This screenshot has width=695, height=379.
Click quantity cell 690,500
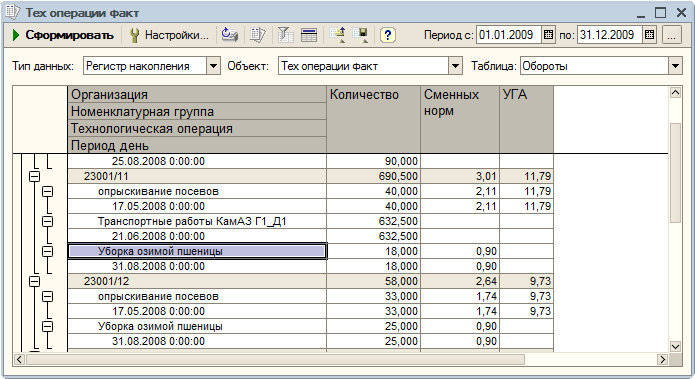[373, 176]
